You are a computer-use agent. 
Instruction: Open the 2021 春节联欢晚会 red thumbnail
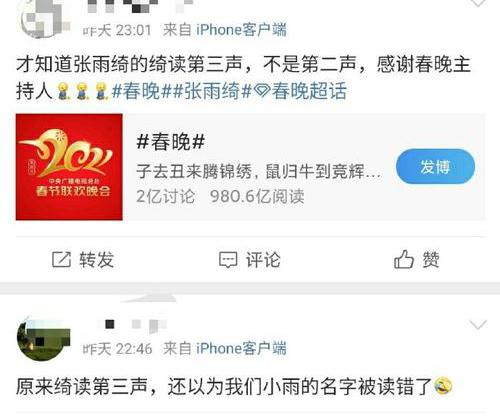[69, 167]
